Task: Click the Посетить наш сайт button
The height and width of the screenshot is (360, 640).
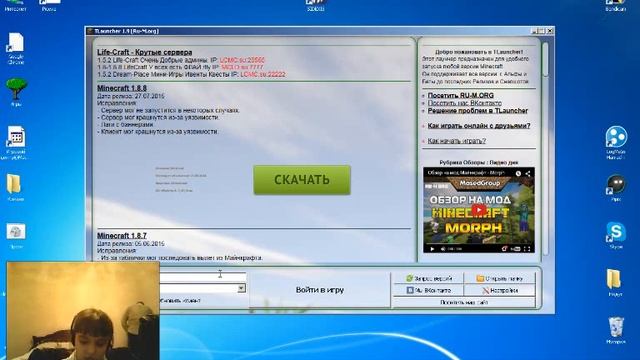Action: coord(464,302)
